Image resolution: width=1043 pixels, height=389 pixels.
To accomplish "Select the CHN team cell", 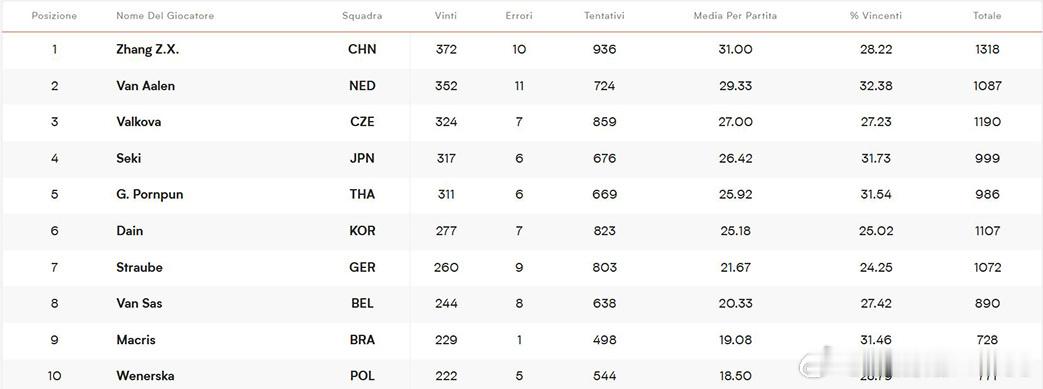I will 362,49.
